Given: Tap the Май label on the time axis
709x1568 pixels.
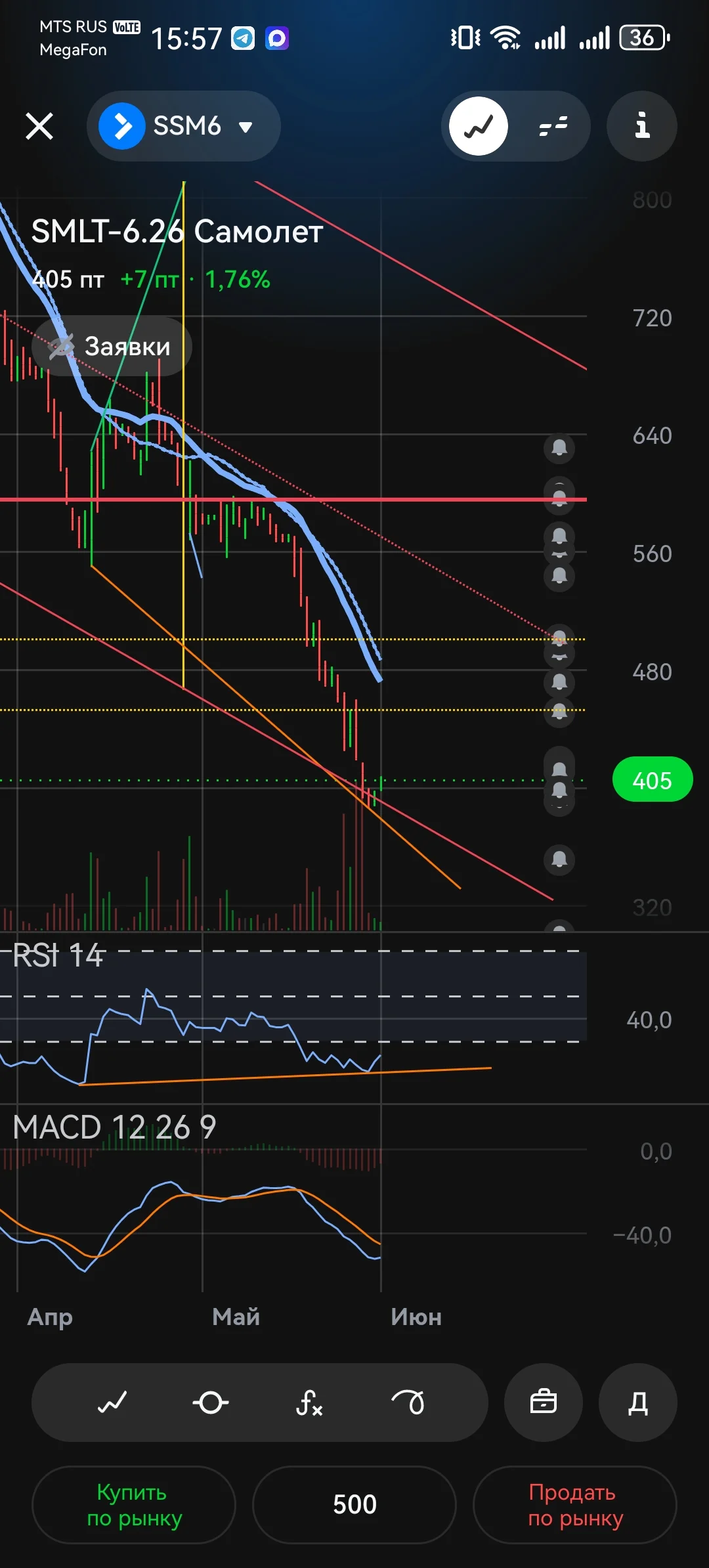Looking at the screenshot, I should [236, 1317].
